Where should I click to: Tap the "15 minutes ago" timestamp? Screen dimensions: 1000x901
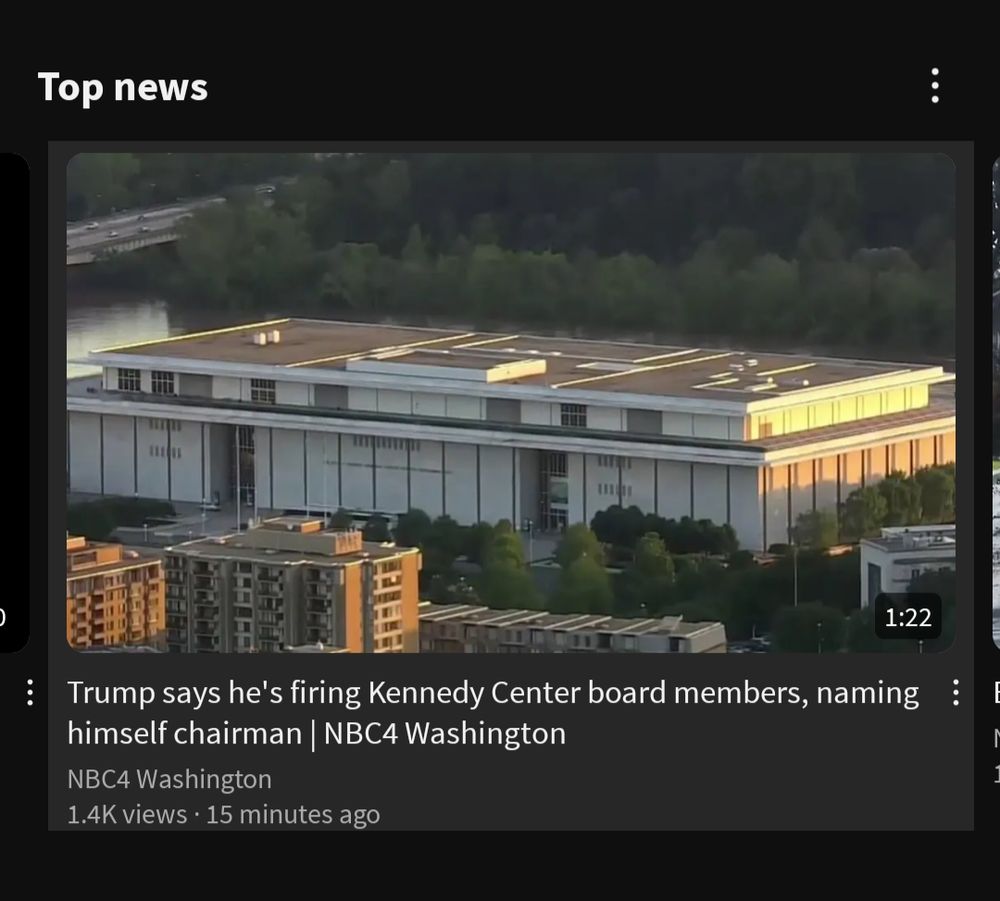pyautogui.click(x=293, y=814)
